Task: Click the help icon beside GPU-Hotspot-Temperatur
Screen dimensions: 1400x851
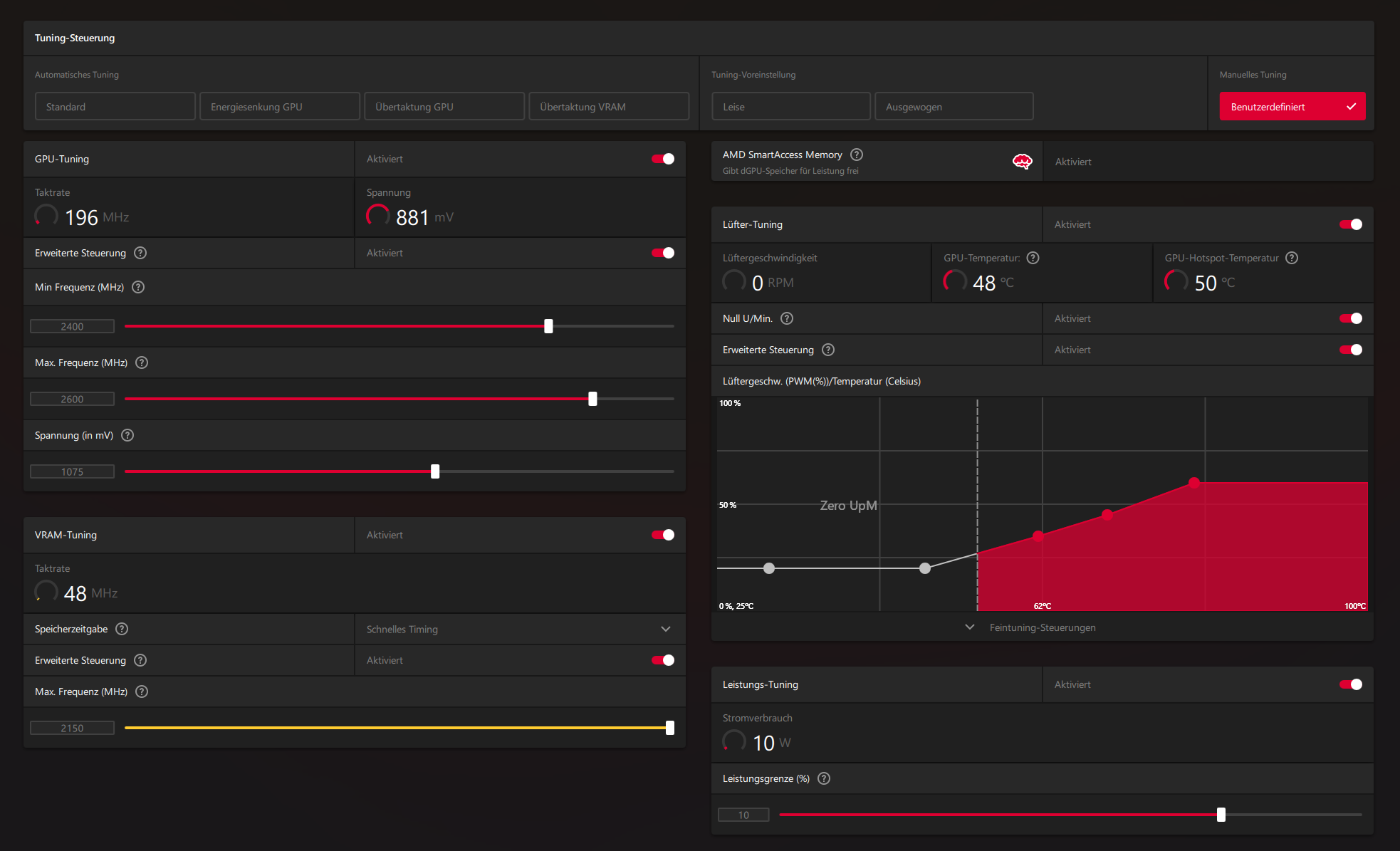Action: coord(1292,258)
